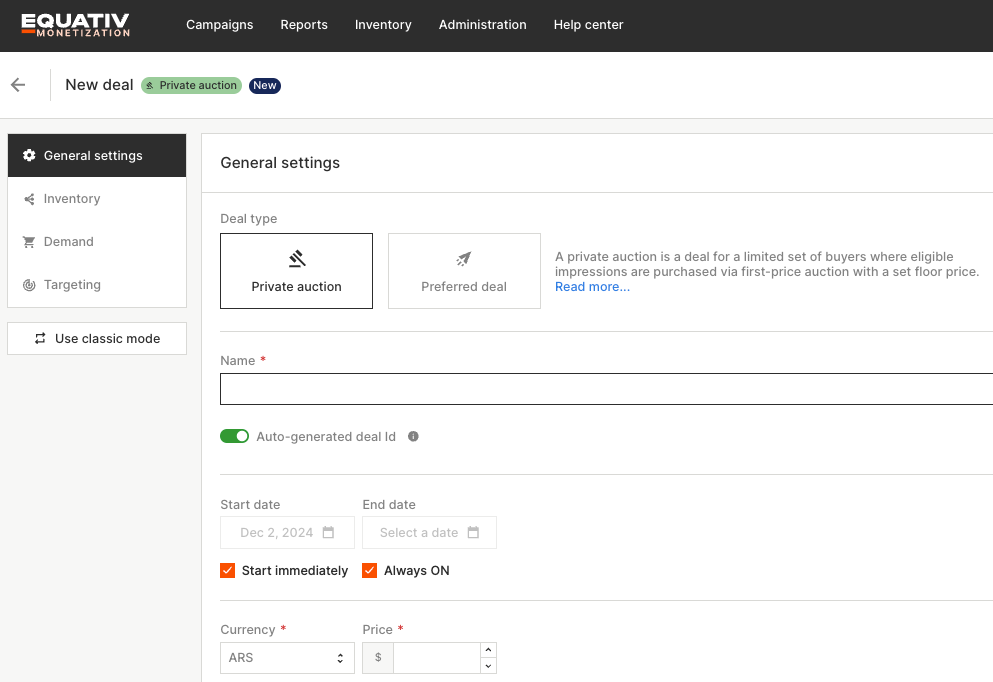Image resolution: width=993 pixels, height=682 pixels.
Task: Open the Reports menu
Action: click(x=304, y=25)
